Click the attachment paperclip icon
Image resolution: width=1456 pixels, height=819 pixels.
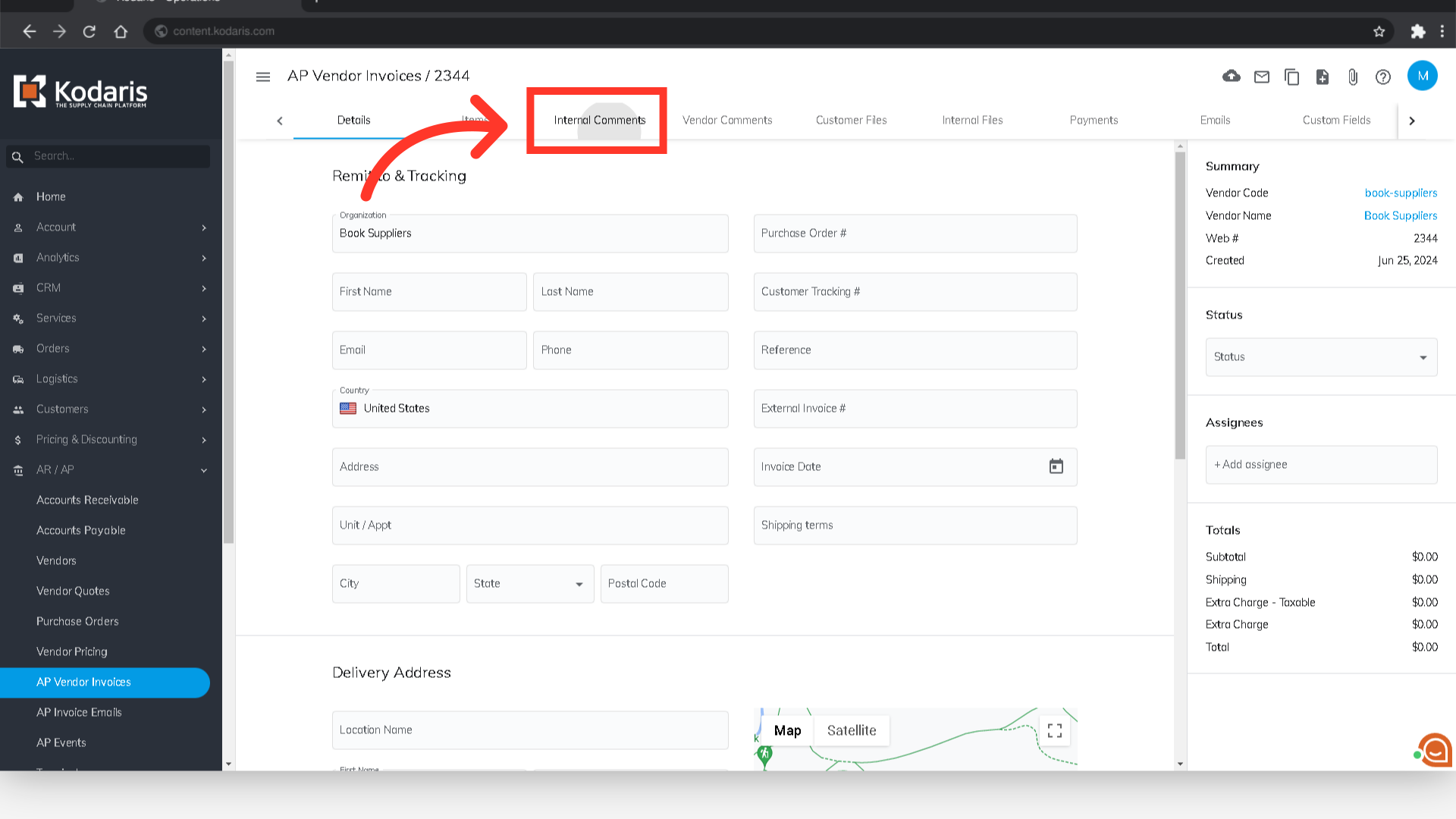coord(1353,77)
